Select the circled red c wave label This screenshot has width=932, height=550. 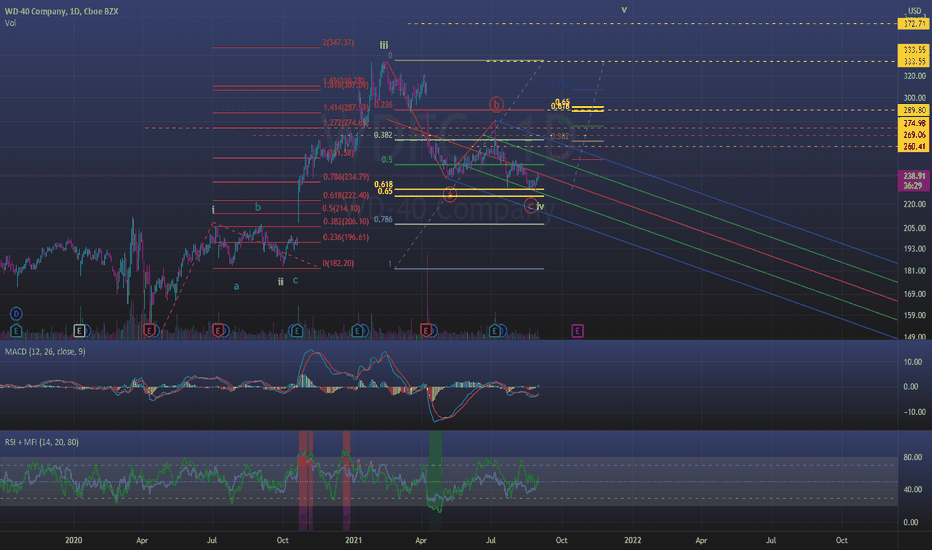pyautogui.click(x=530, y=206)
